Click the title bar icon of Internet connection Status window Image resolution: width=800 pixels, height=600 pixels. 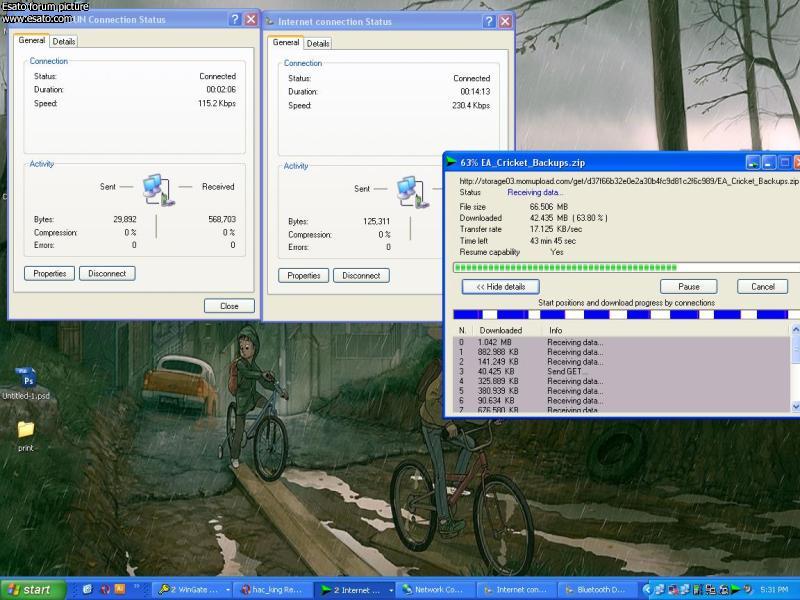pyautogui.click(x=270, y=22)
